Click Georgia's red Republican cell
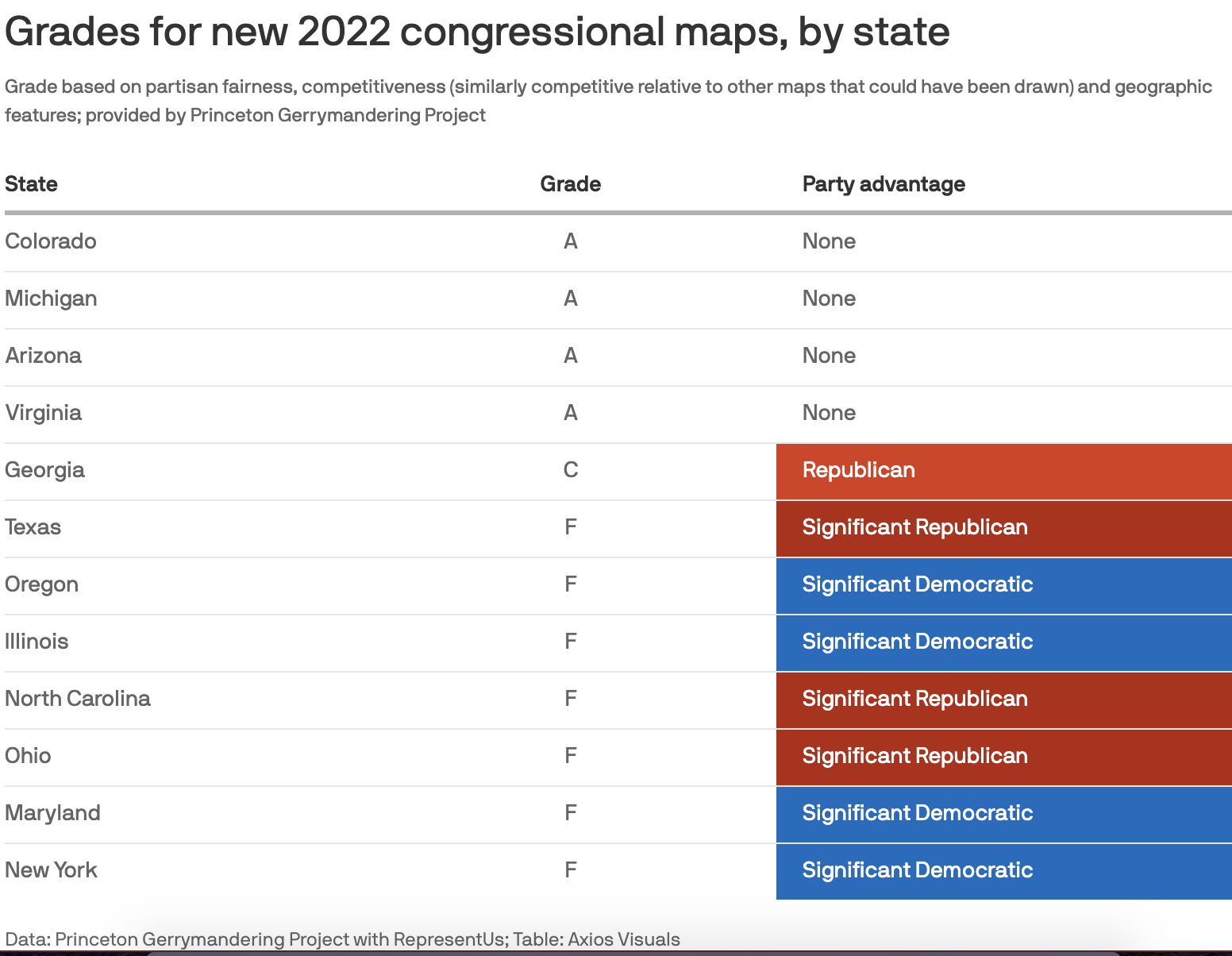The image size is (1232, 956). tap(1003, 471)
